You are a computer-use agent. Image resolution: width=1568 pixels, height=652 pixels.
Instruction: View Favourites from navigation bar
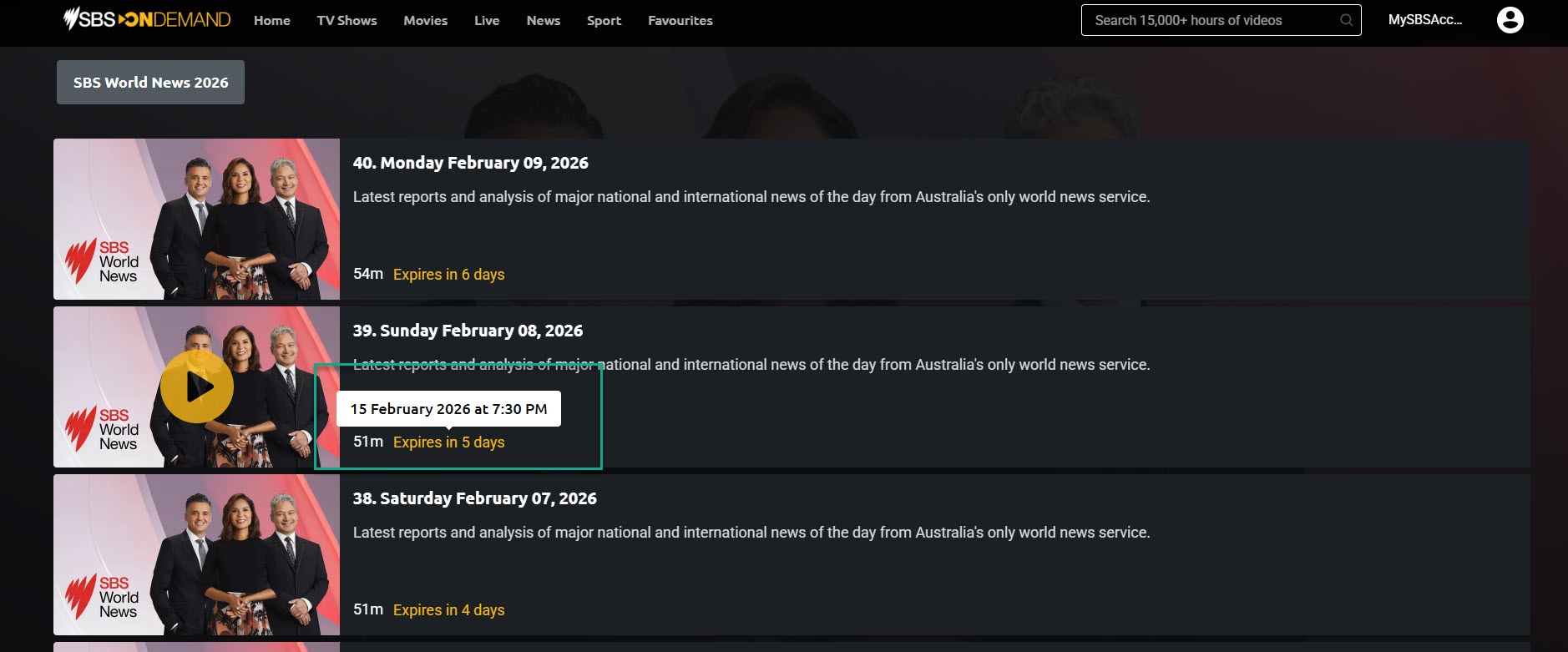680,21
